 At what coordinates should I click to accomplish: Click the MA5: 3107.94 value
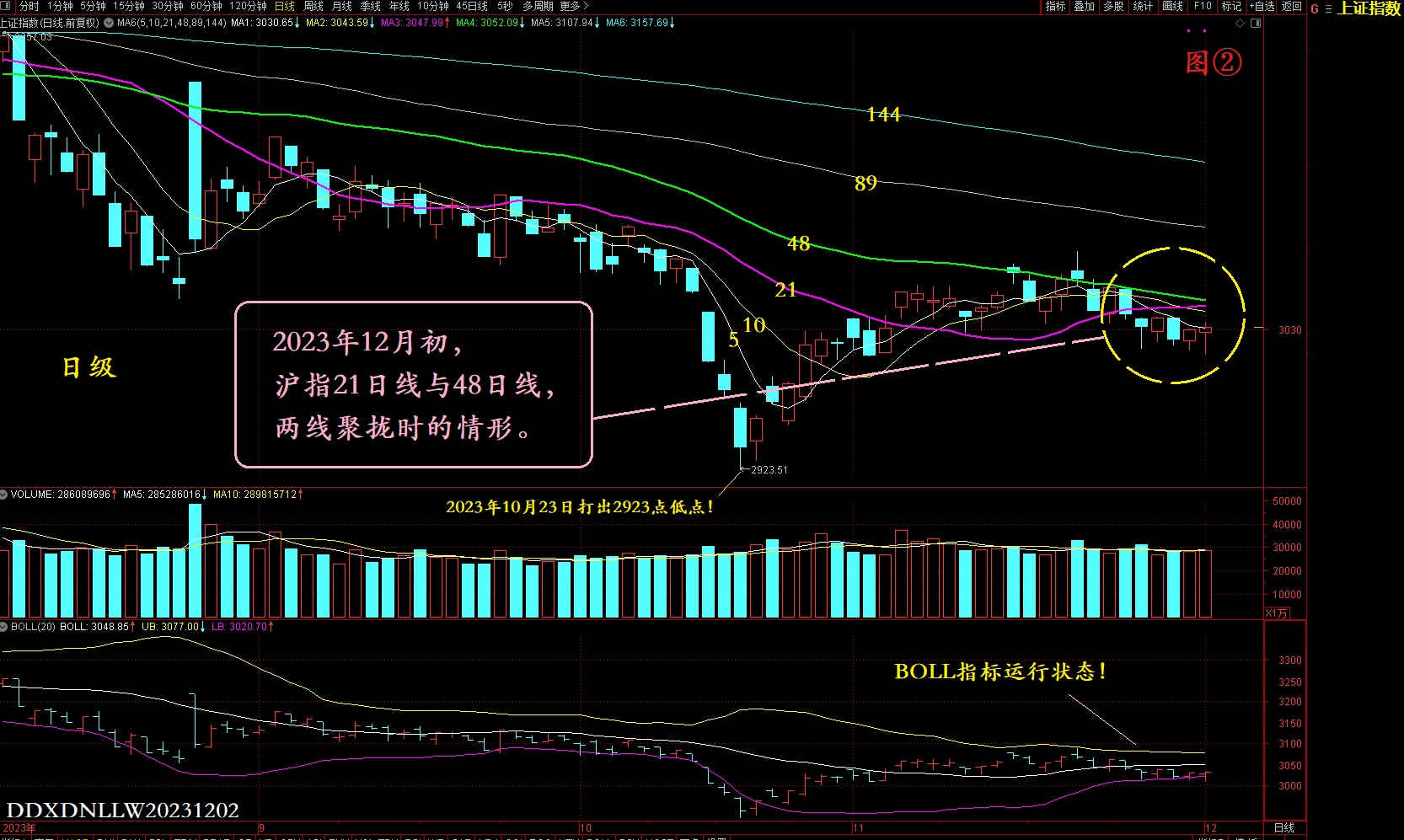(562, 23)
